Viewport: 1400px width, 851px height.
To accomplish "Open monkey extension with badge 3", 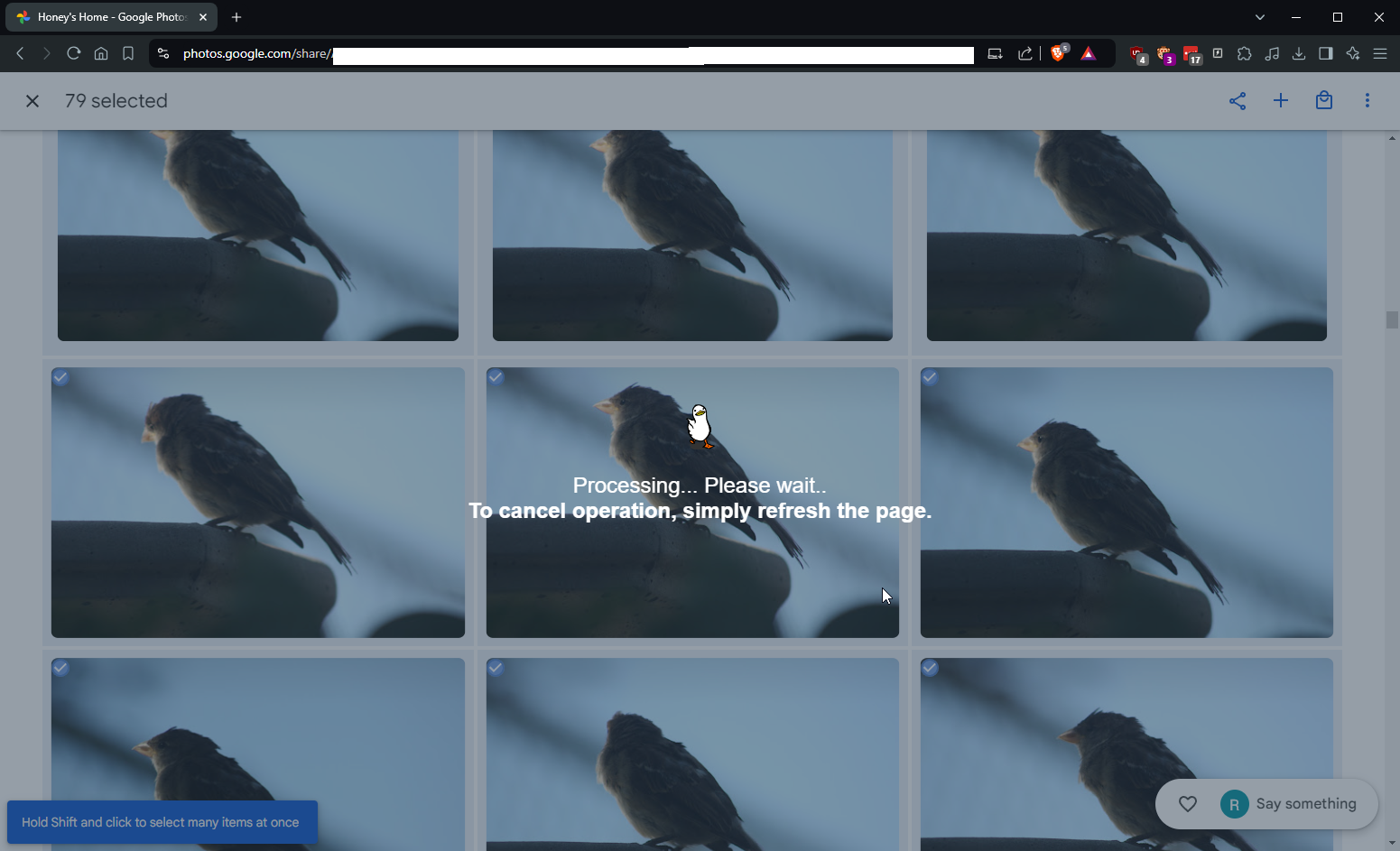I will (1164, 54).
